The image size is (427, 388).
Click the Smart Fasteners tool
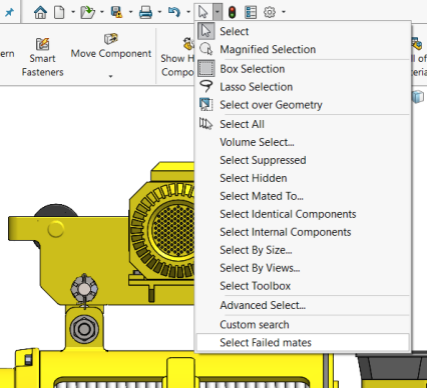42,57
